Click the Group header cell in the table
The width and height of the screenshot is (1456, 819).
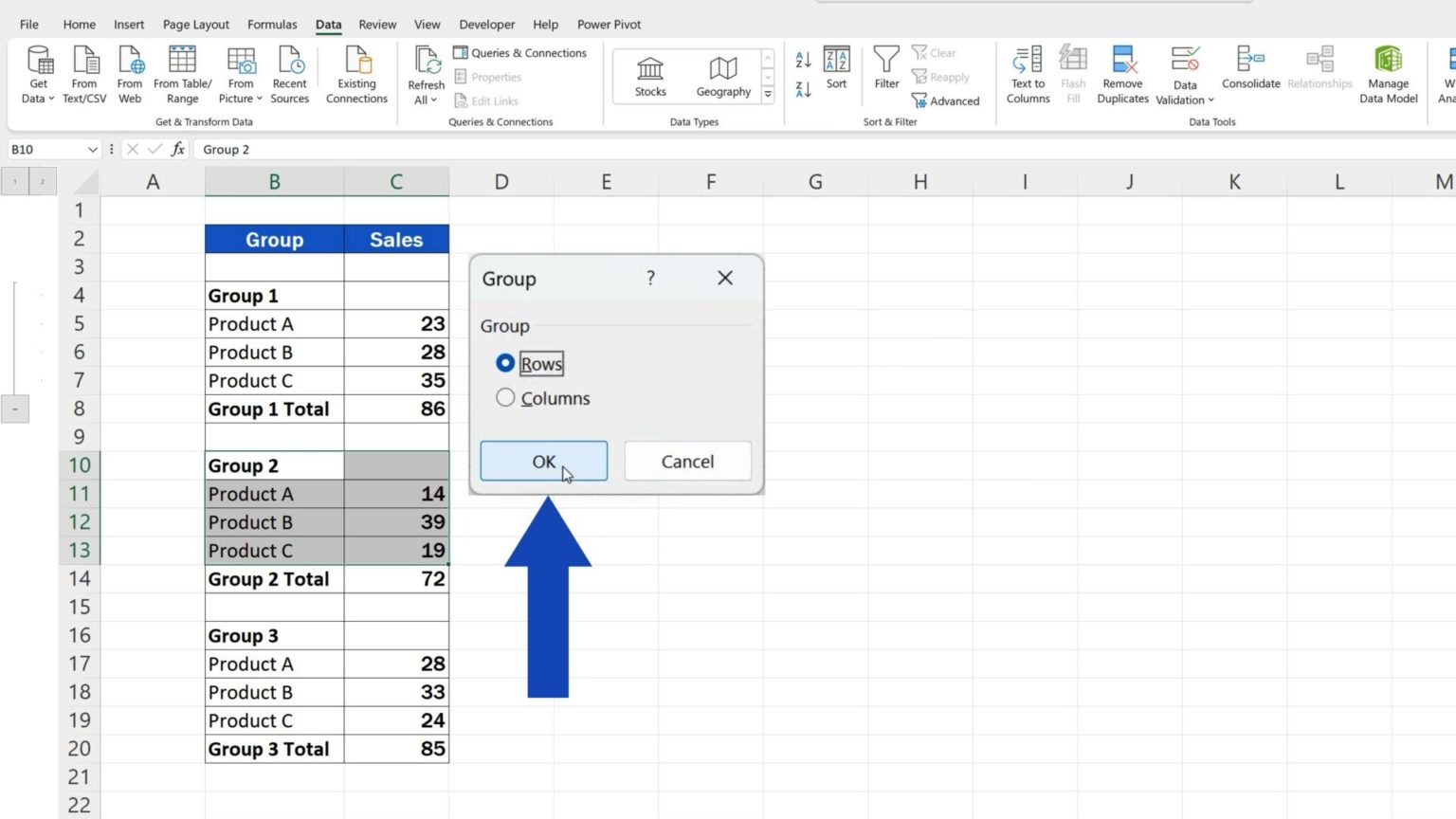275,240
